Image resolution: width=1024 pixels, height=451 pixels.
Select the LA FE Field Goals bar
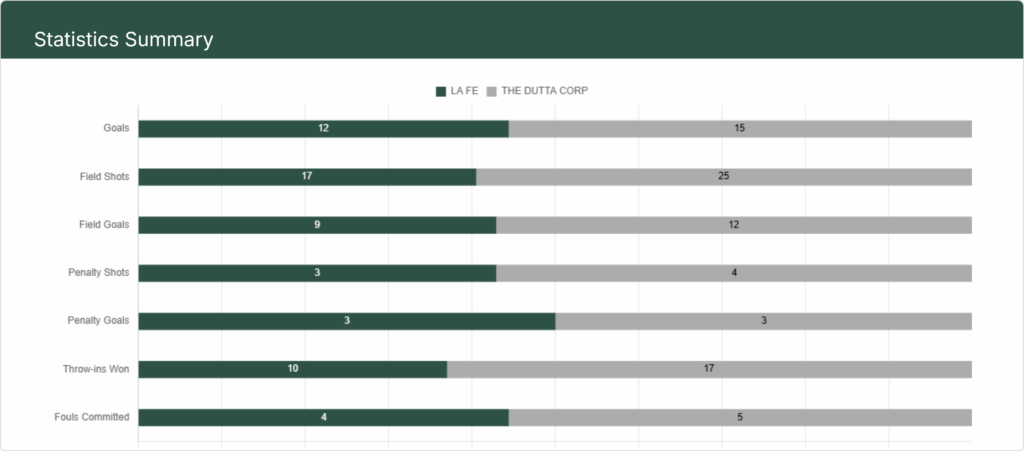[x=317, y=225]
